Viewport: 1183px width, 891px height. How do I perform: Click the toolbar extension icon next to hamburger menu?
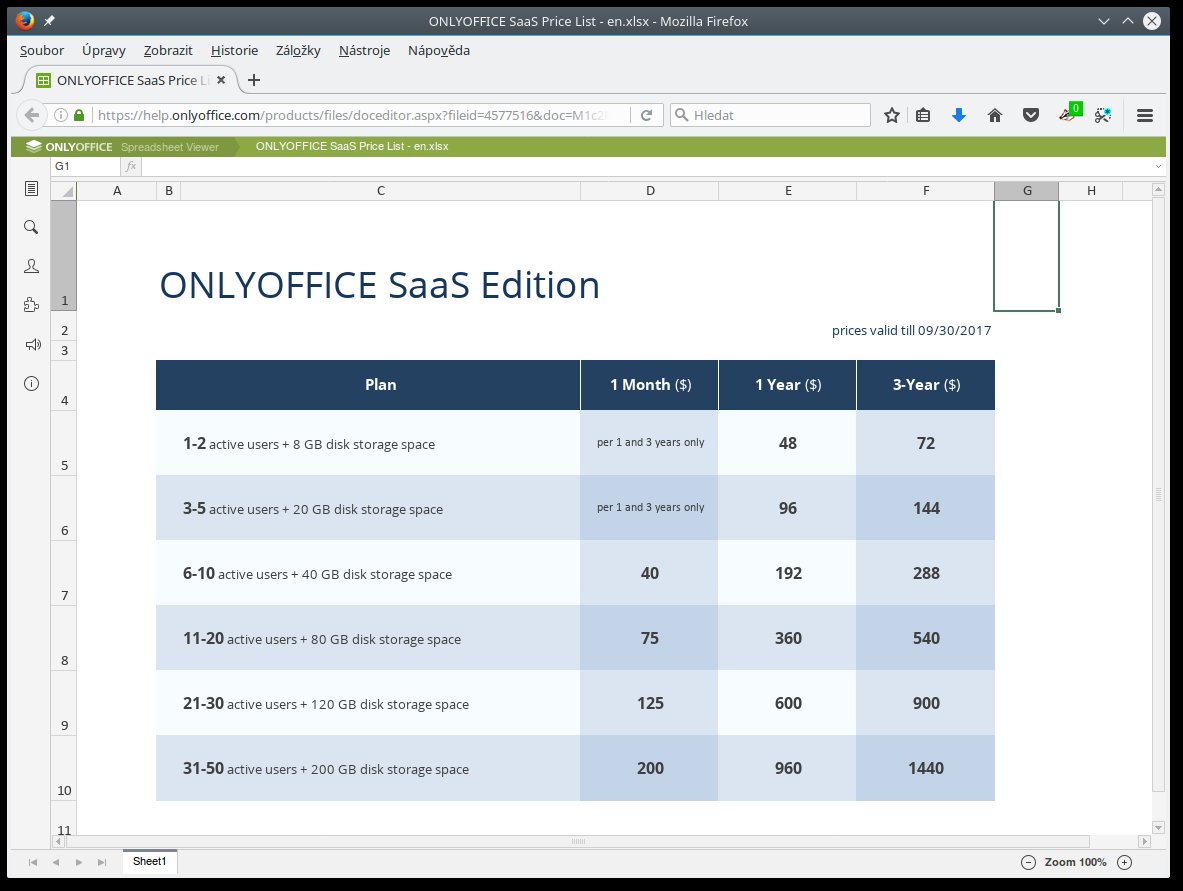(x=1103, y=115)
